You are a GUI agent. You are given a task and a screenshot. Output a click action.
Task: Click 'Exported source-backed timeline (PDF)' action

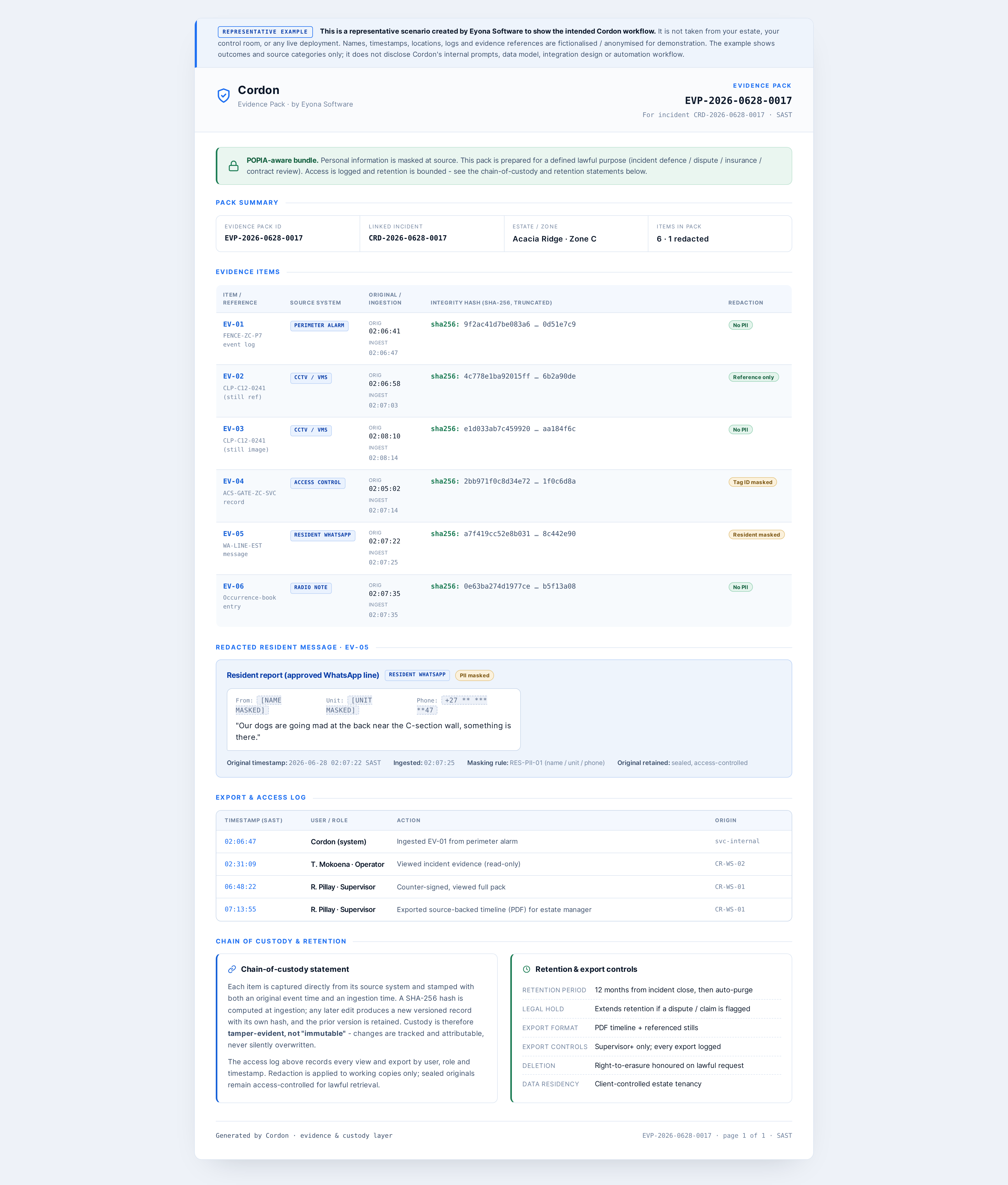[x=494, y=910]
